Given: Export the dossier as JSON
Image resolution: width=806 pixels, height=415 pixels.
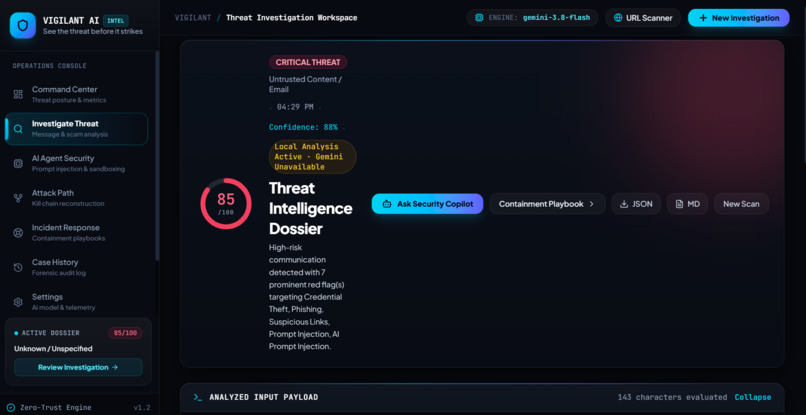Looking at the screenshot, I should pos(636,204).
